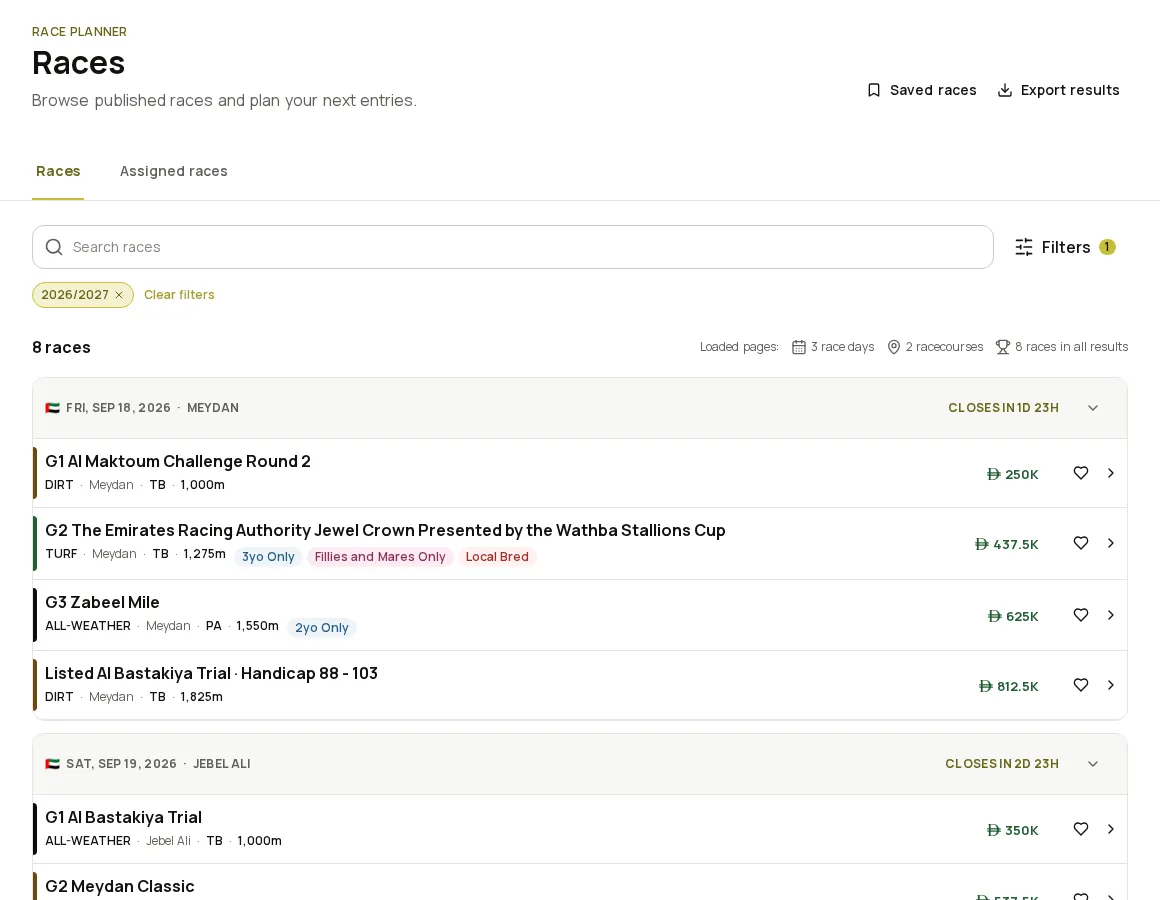
Task: Collapse the Sat, Sep 19 Jebel Ali group
Action: click(x=1093, y=764)
